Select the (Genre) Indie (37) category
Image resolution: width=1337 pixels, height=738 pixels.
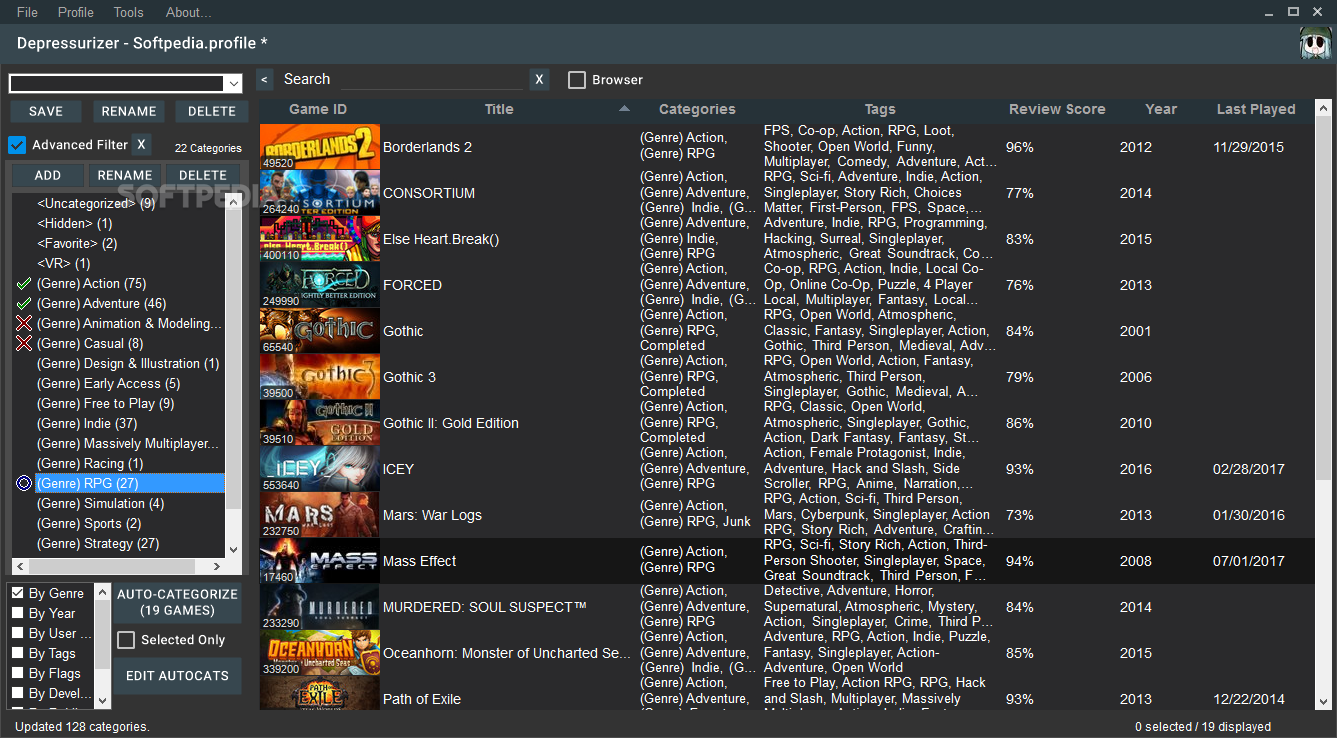click(87, 423)
